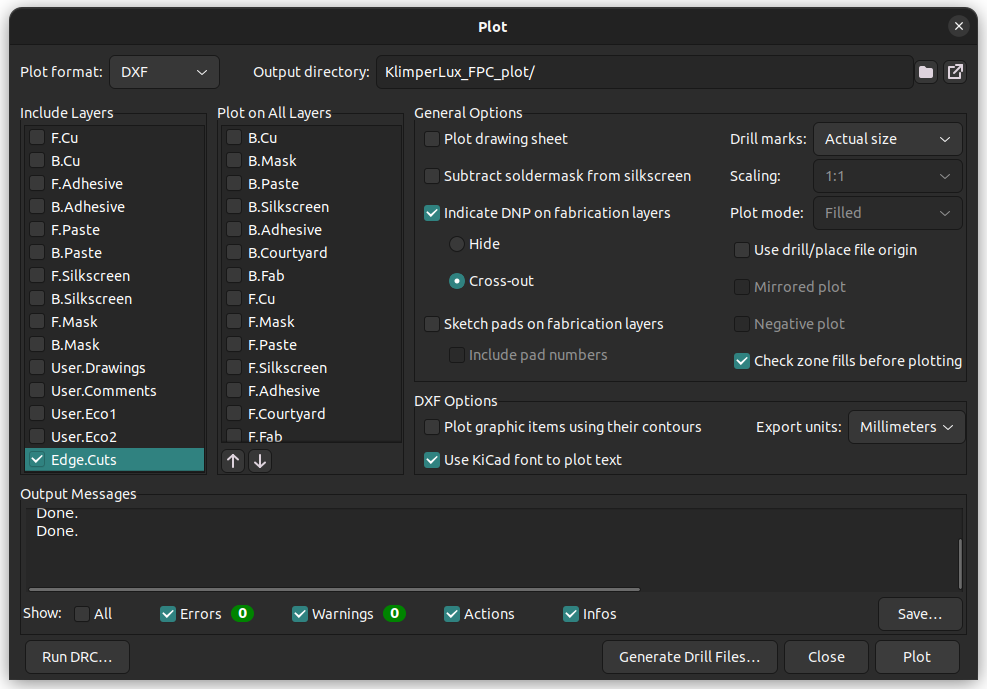This screenshot has height=689, width=987.
Task: Check B.Adhesive in Include Layers
Action: point(37,207)
